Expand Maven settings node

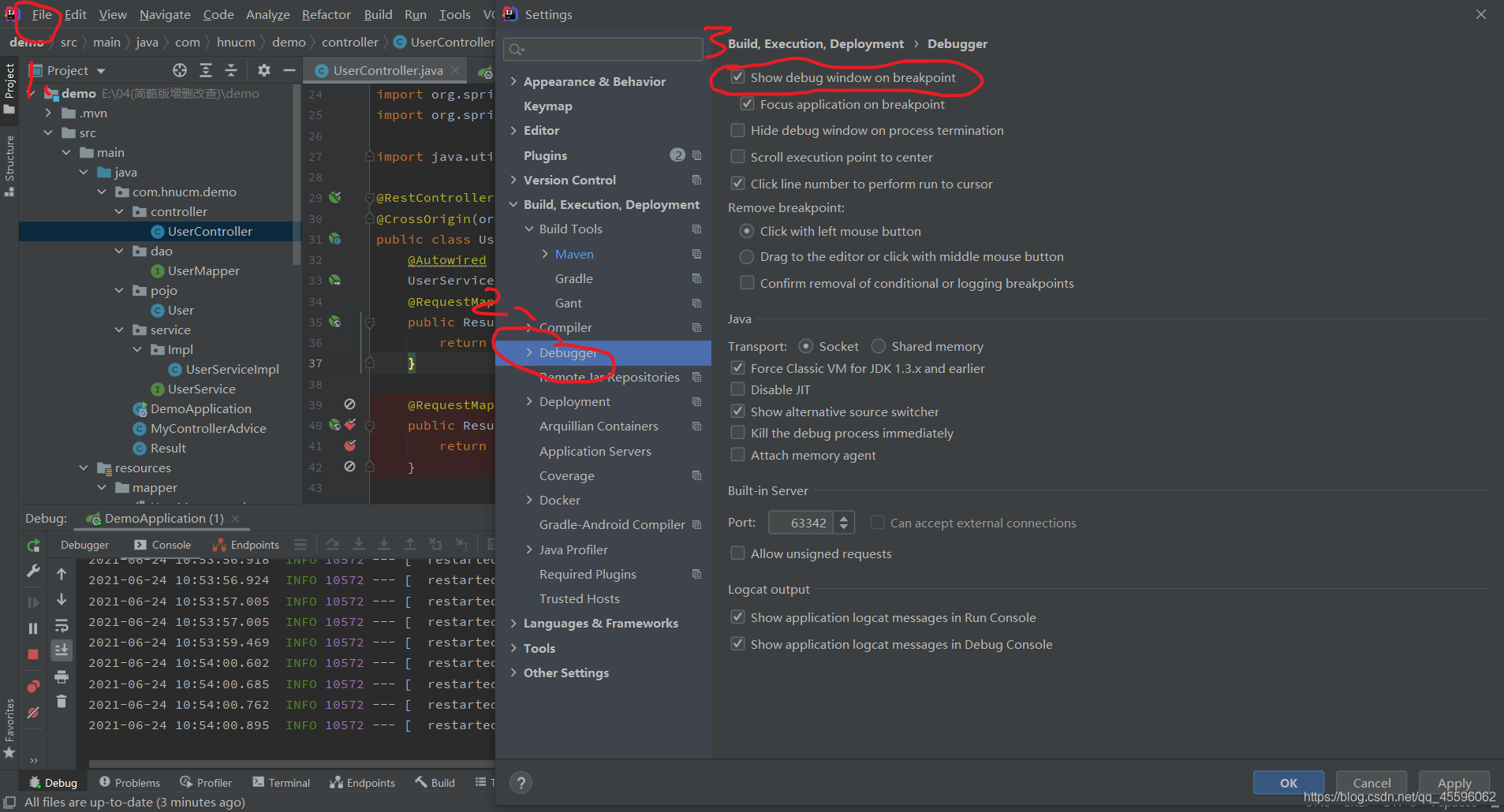point(545,254)
